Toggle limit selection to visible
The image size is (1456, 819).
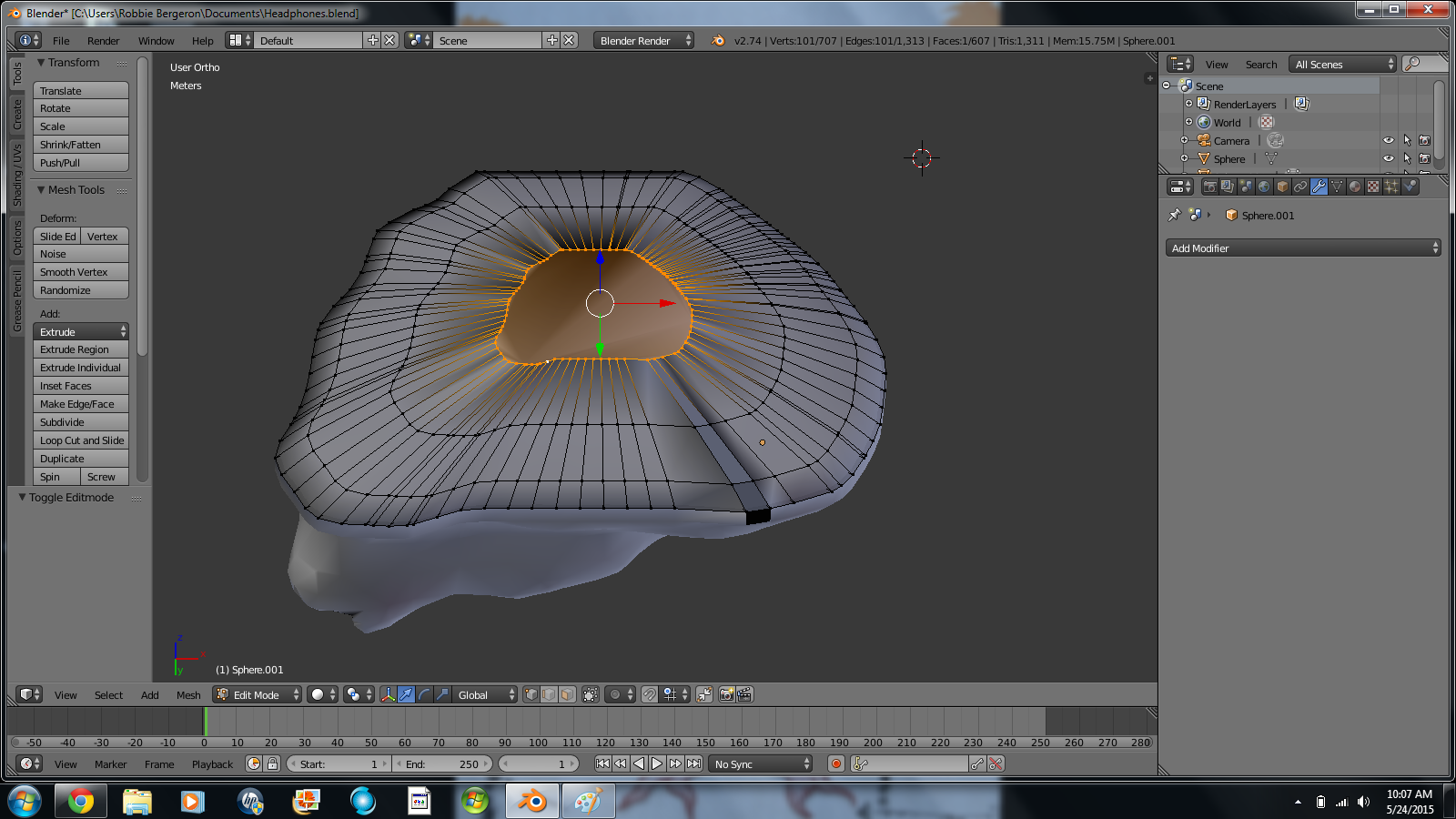[x=590, y=694]
